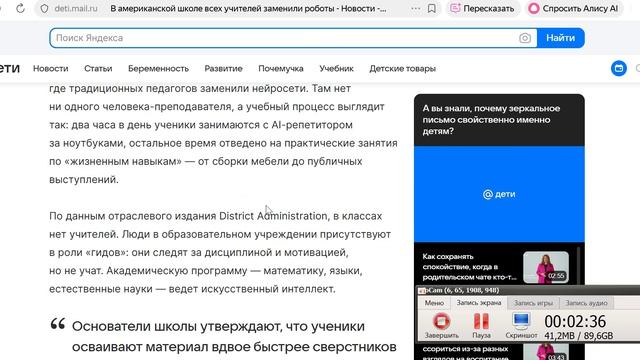This screenshot has height=360, width=640.
Task: Open the oCam Меню tab
Action: pos(434,303)
